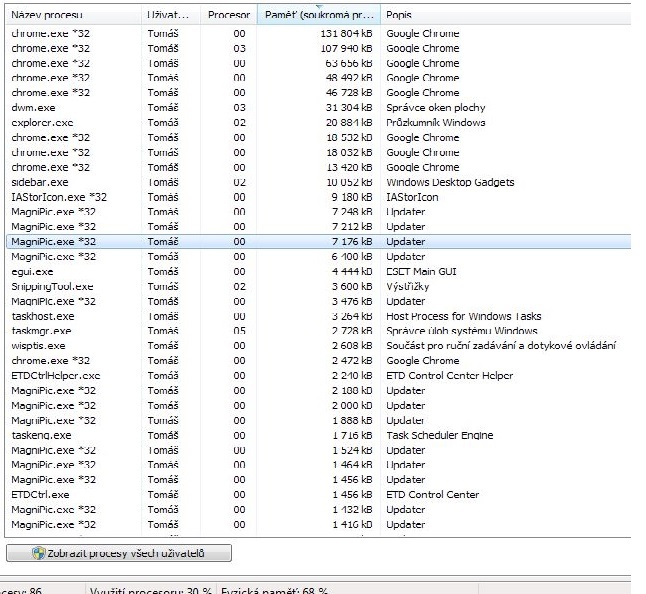Select the chrome.exe row using 131 804 kB

[50, 33]
